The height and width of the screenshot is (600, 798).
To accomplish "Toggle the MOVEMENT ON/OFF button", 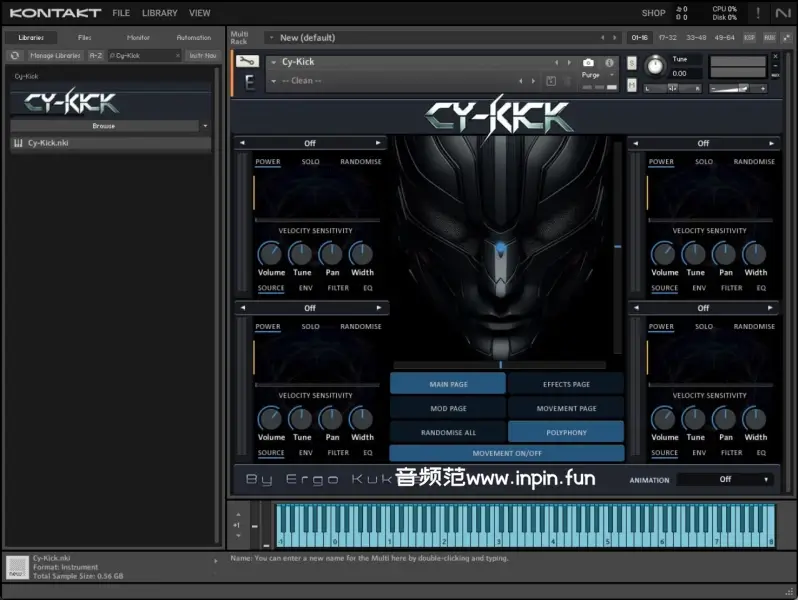I will coord(506,453).
